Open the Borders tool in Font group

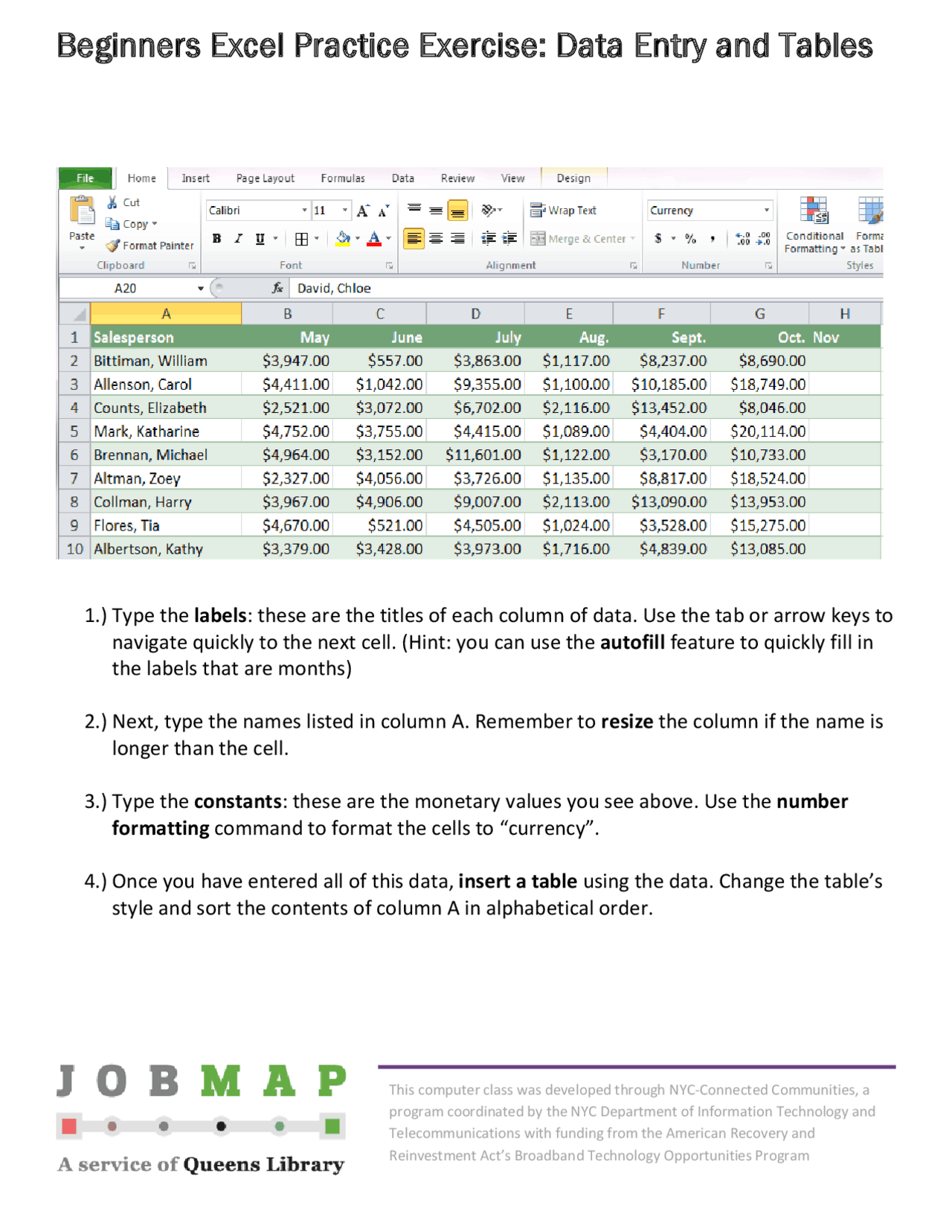(x=301, y=239)
